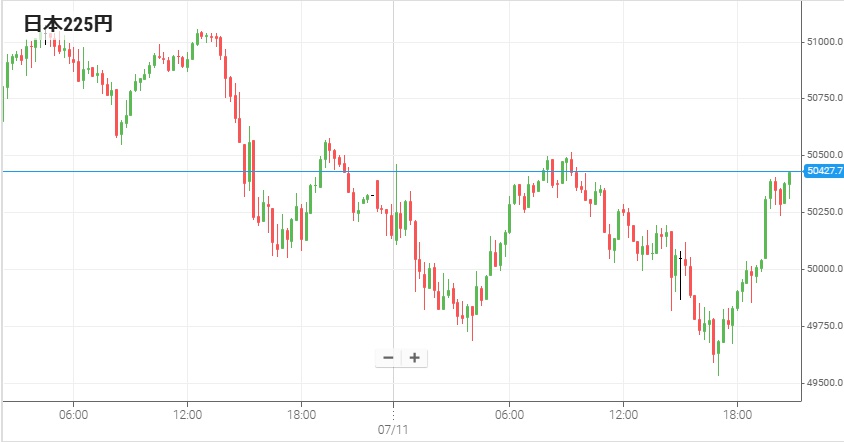Click the 50500.0 price axis label
Viewport: 844px width, 442px height.
(x=824, y=155)
